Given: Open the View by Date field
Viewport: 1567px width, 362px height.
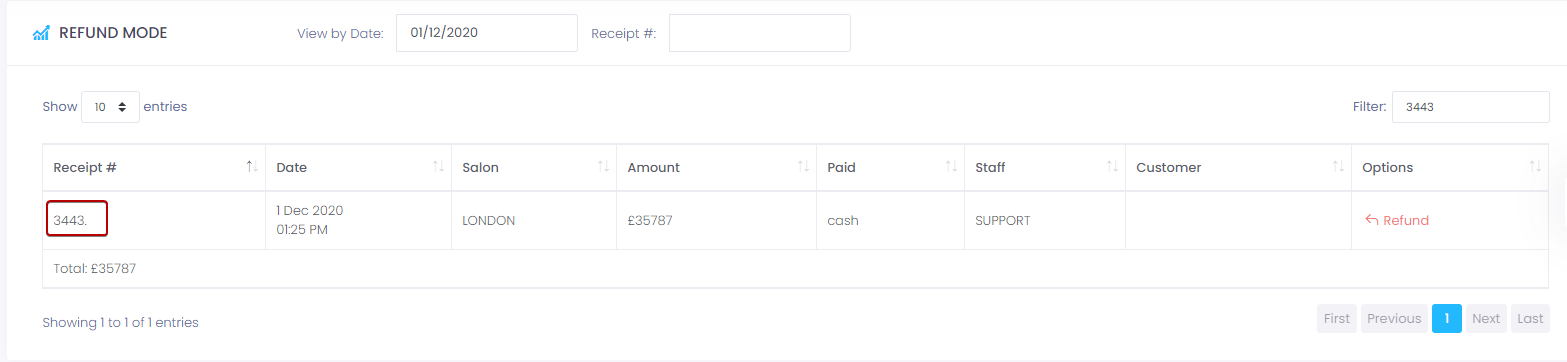Looking at the screenshot, I should (x=487, y=33).
